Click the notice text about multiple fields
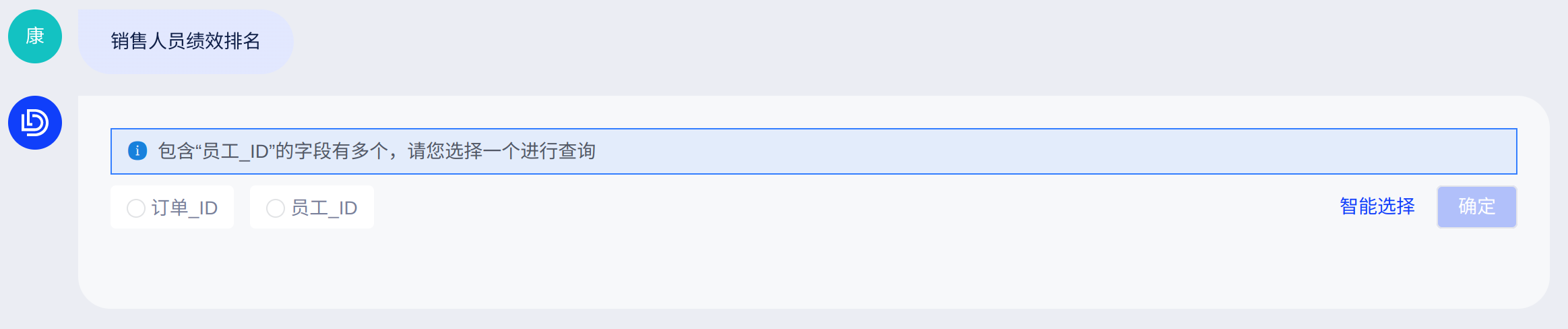Image resolution: width=1568 pixels, height=329 pixels. (x=377, y=151)
